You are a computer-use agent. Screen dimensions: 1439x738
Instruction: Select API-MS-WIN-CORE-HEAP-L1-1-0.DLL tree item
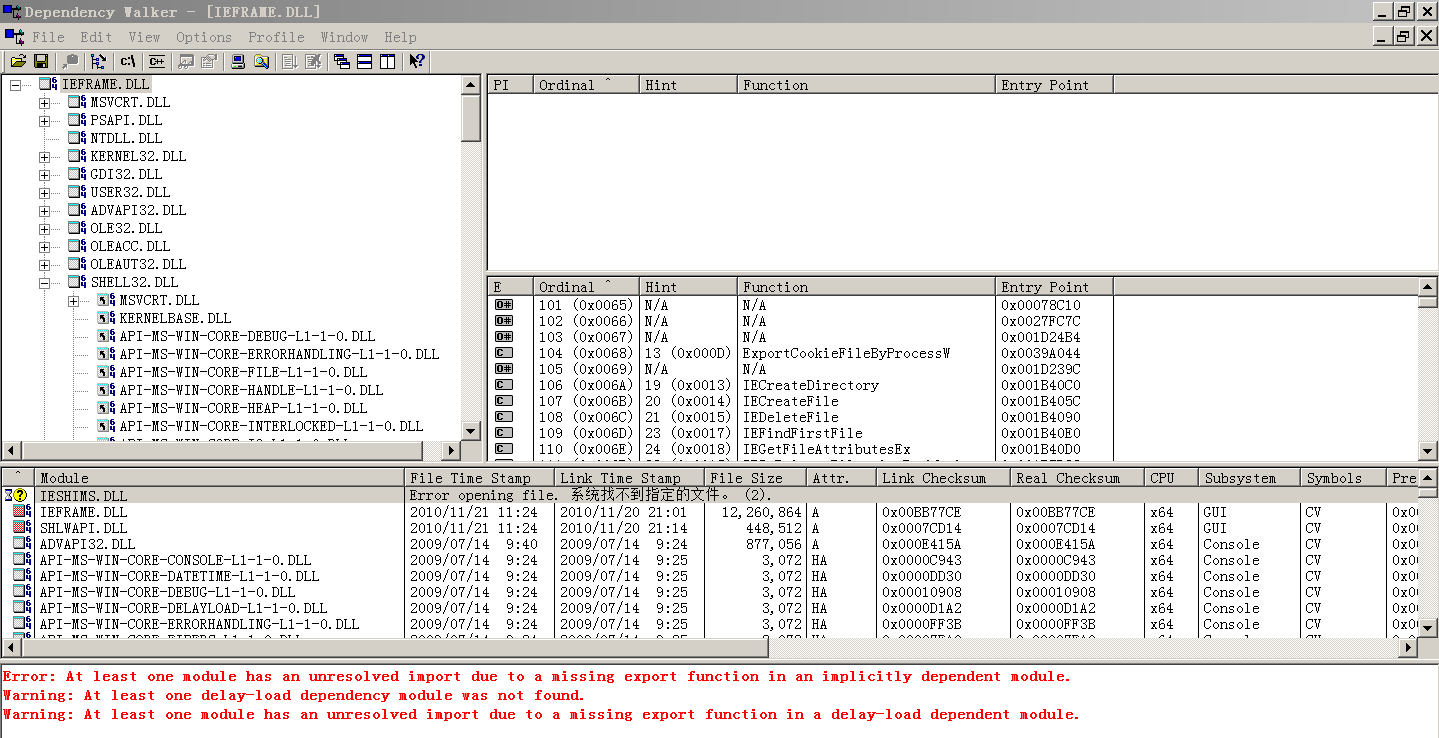[243, 408]
